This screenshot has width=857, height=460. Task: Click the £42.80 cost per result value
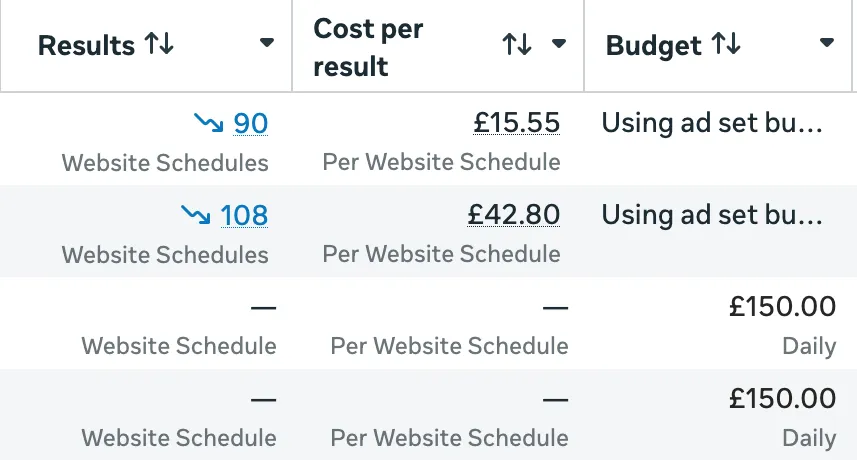pyautogui.click(x=513, y=215)
